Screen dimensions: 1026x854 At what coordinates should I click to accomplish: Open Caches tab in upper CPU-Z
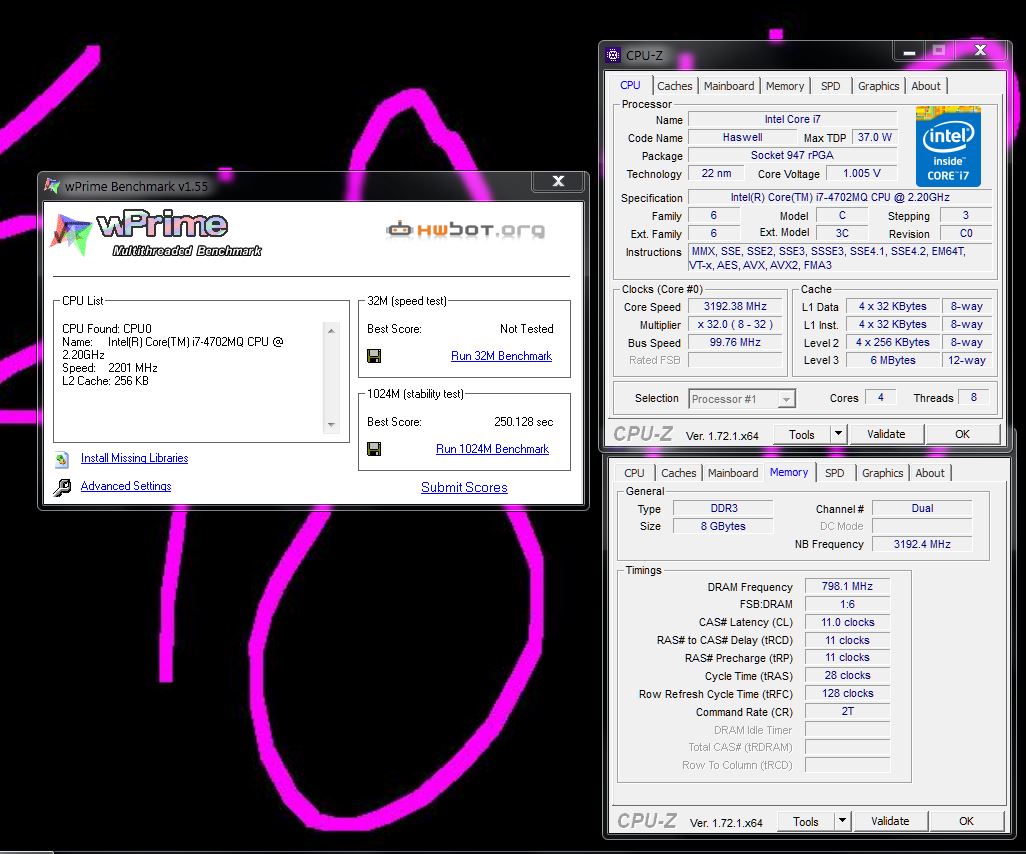click(x=675, y=86)
